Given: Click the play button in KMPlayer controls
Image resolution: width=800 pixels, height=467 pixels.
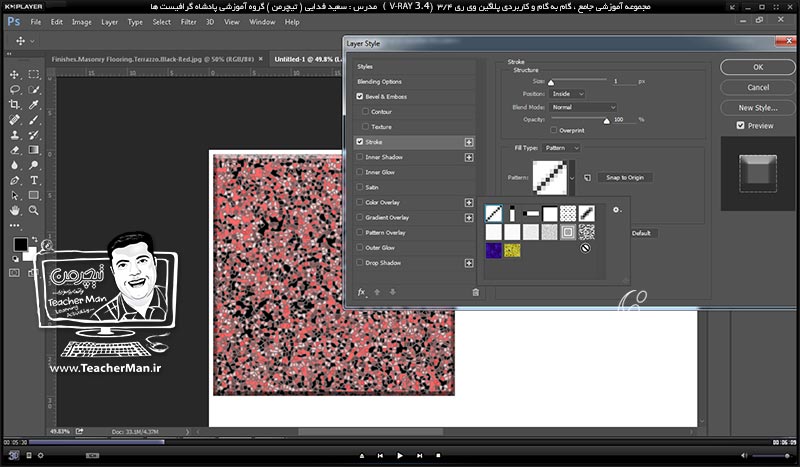Looking at the screenshot, I should pyautogui.click(x=399, y=455).
